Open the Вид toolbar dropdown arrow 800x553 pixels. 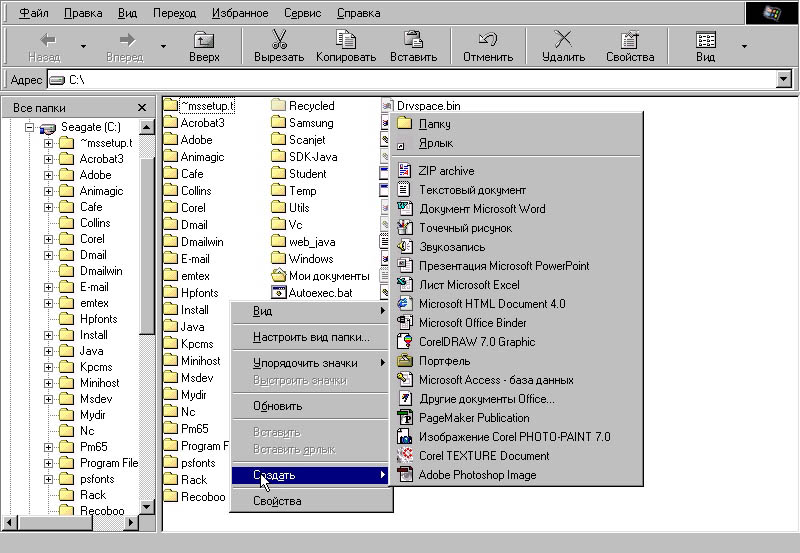(x=744, y=46)
